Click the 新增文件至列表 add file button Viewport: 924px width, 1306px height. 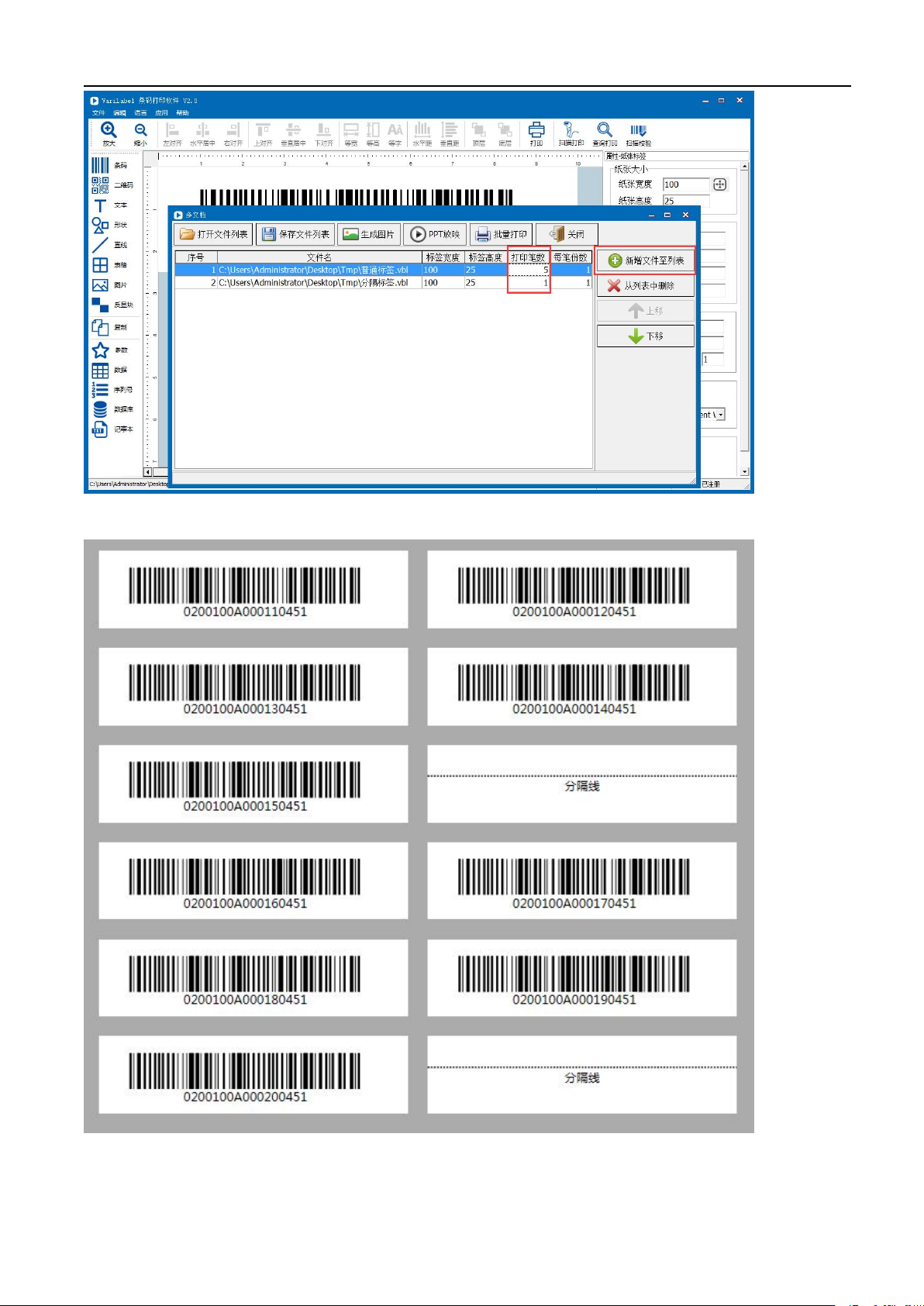click(646, 260)
